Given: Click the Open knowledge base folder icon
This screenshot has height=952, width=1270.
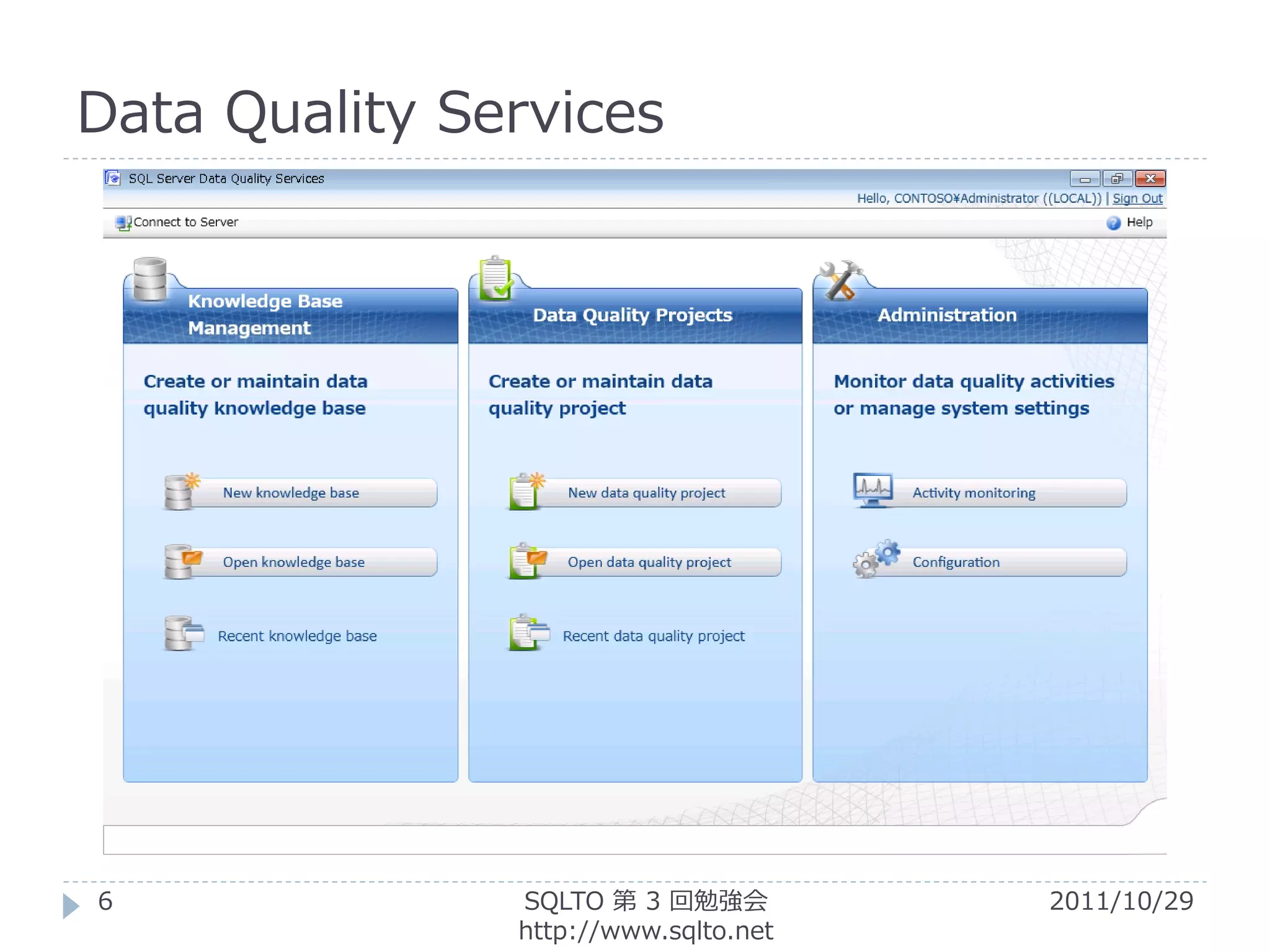Looking at the screenshot, I should click(183, 562).
